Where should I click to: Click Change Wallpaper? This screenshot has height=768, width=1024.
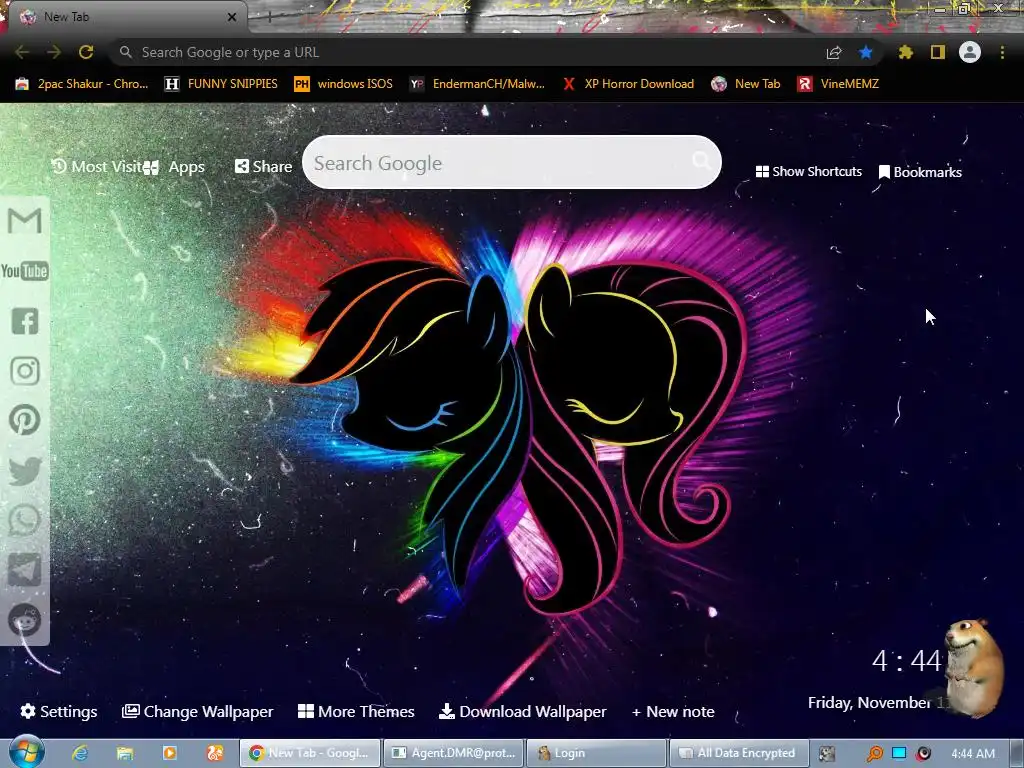tap(197, 711)
